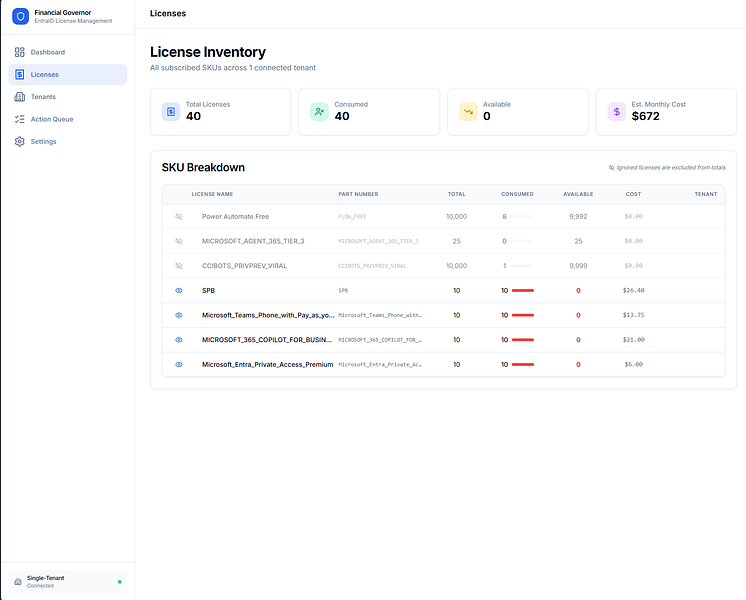The height and width of the screenshot is (600, 746).
Task: Click the Licenses breadcrumb title in header
Action: pos(168,13)
